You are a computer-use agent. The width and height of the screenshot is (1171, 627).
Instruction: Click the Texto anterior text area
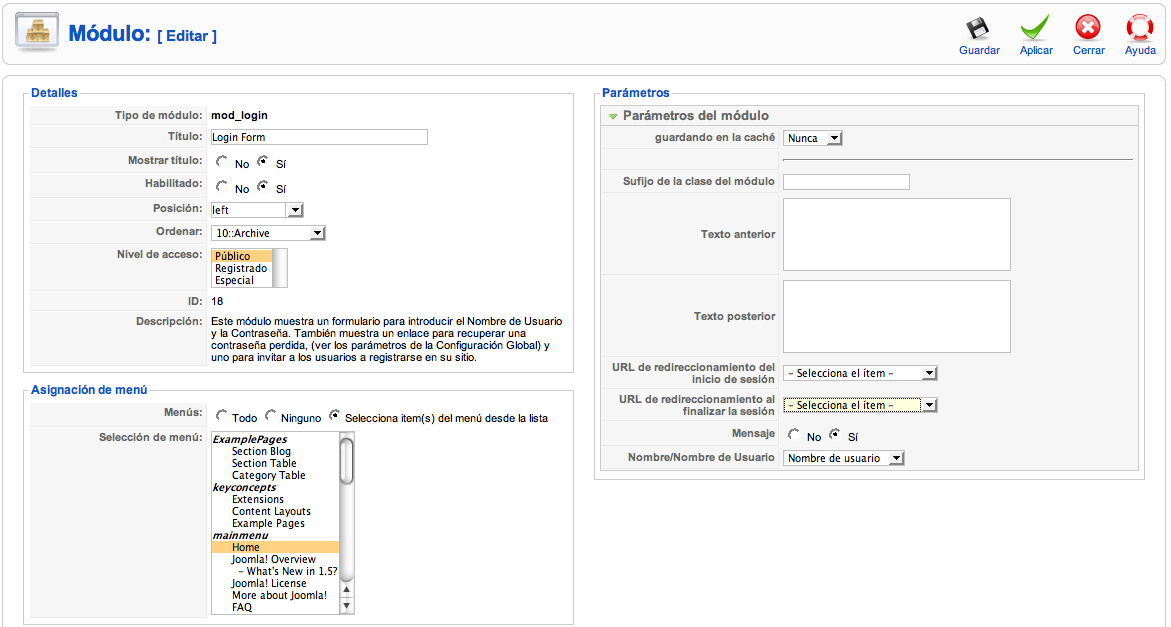point(896,234)
